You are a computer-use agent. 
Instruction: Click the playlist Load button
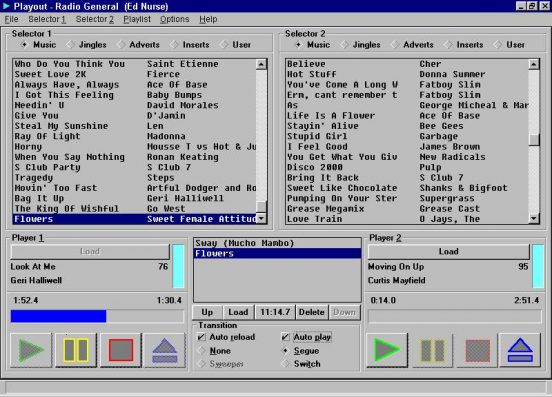coord(238,312)
